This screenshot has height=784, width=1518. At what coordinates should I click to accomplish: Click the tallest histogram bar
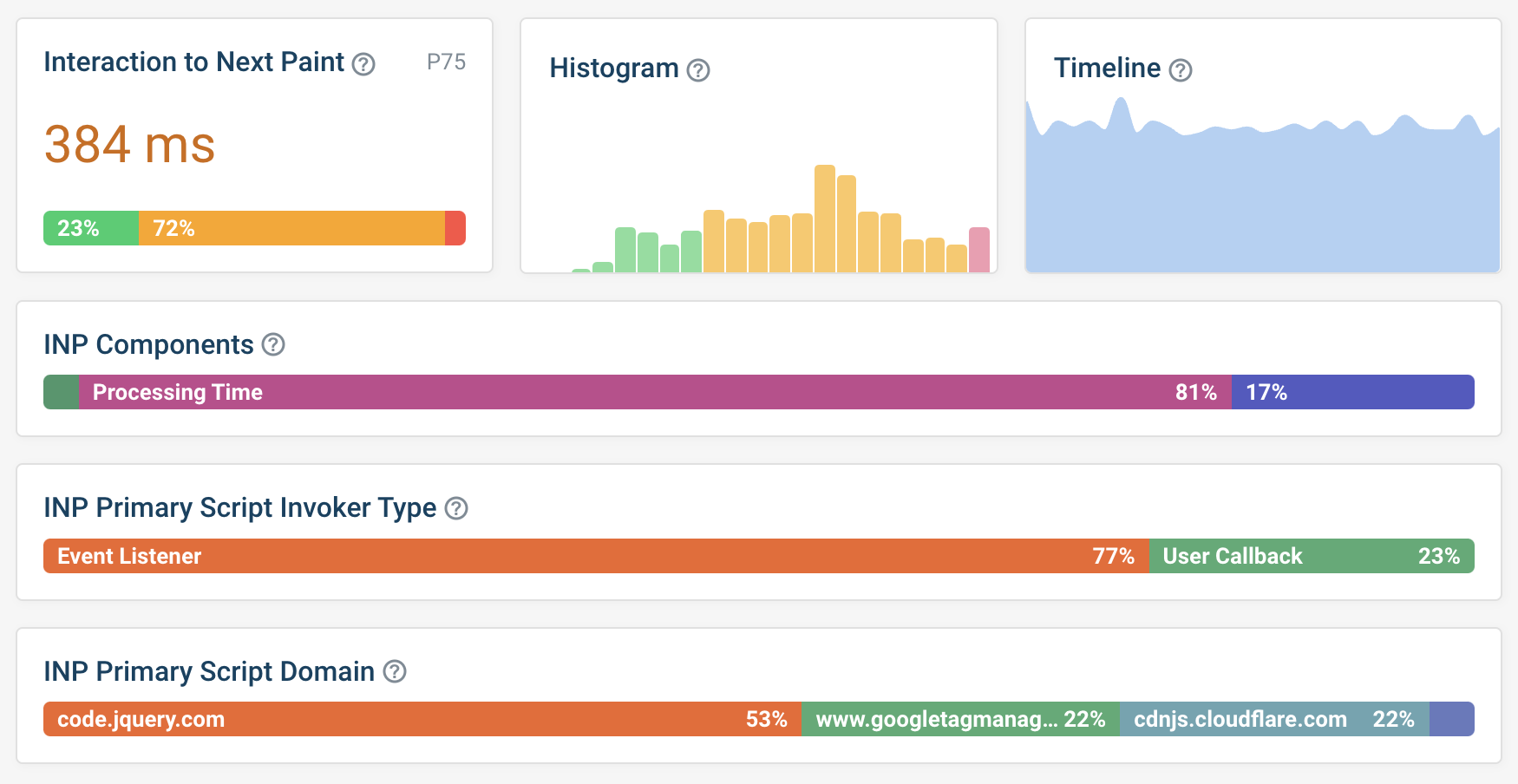point(825,219)
